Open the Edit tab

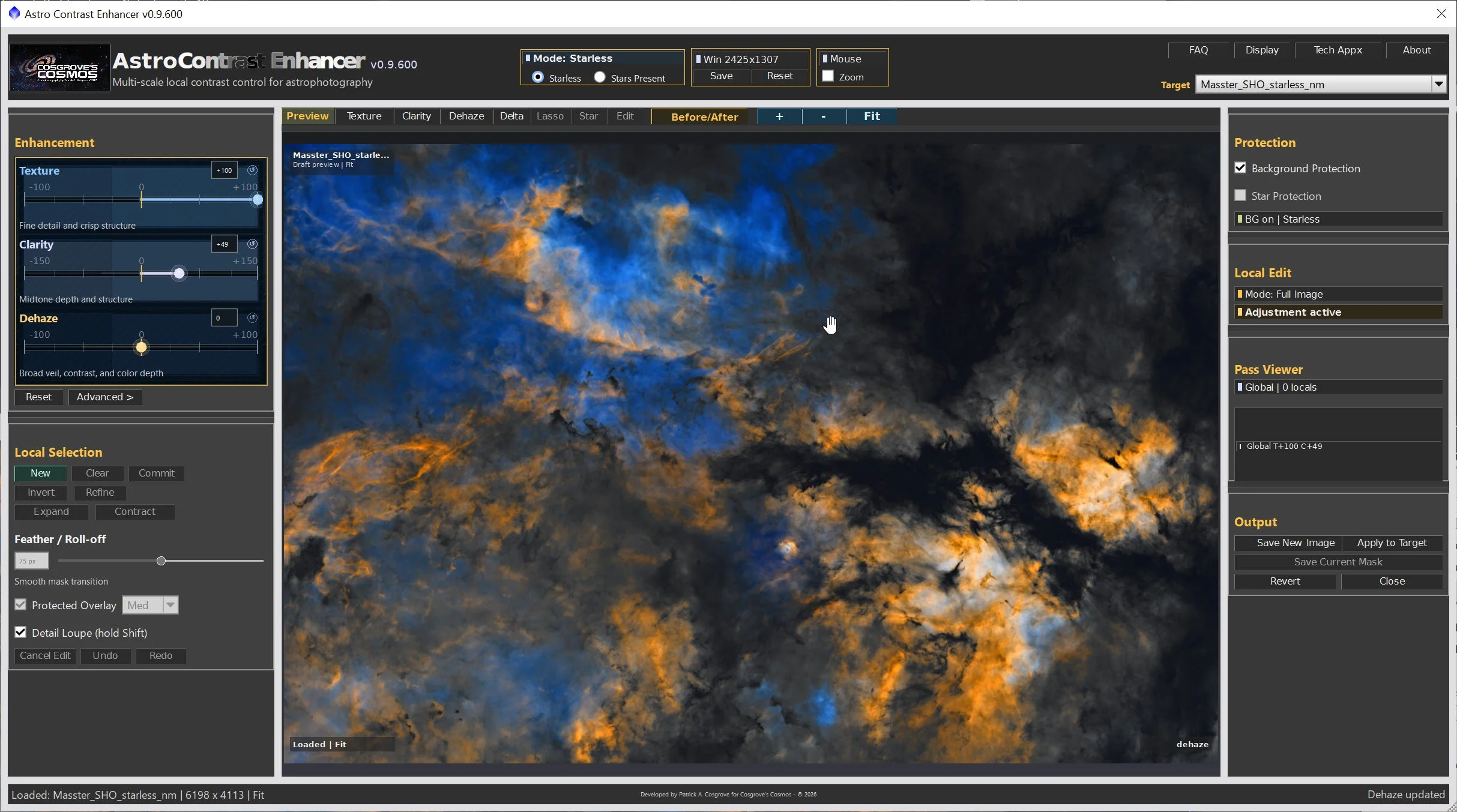pos(625,116)
